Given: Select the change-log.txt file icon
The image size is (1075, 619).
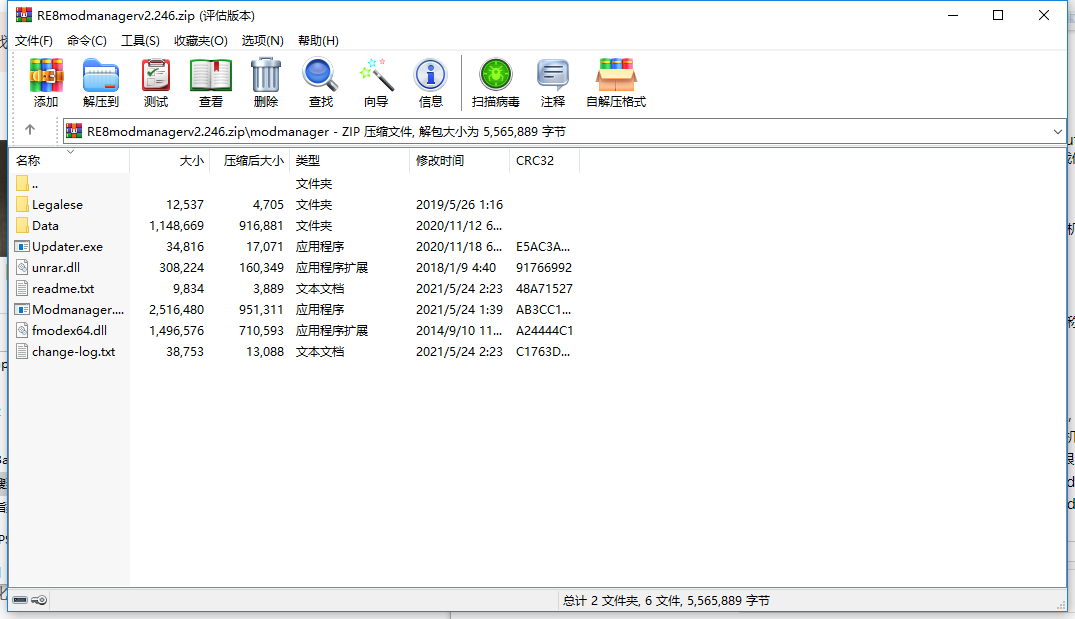Looking at the screenshot, I should [22, 352].
